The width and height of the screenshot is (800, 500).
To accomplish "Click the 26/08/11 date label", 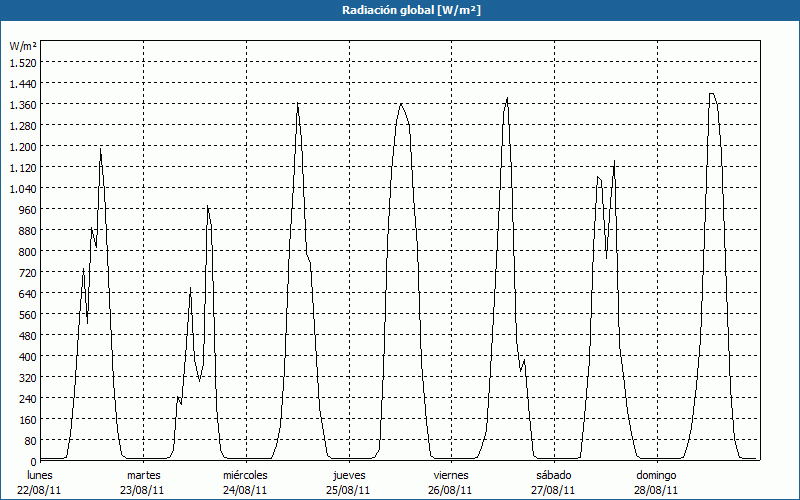I will point(450,490).
